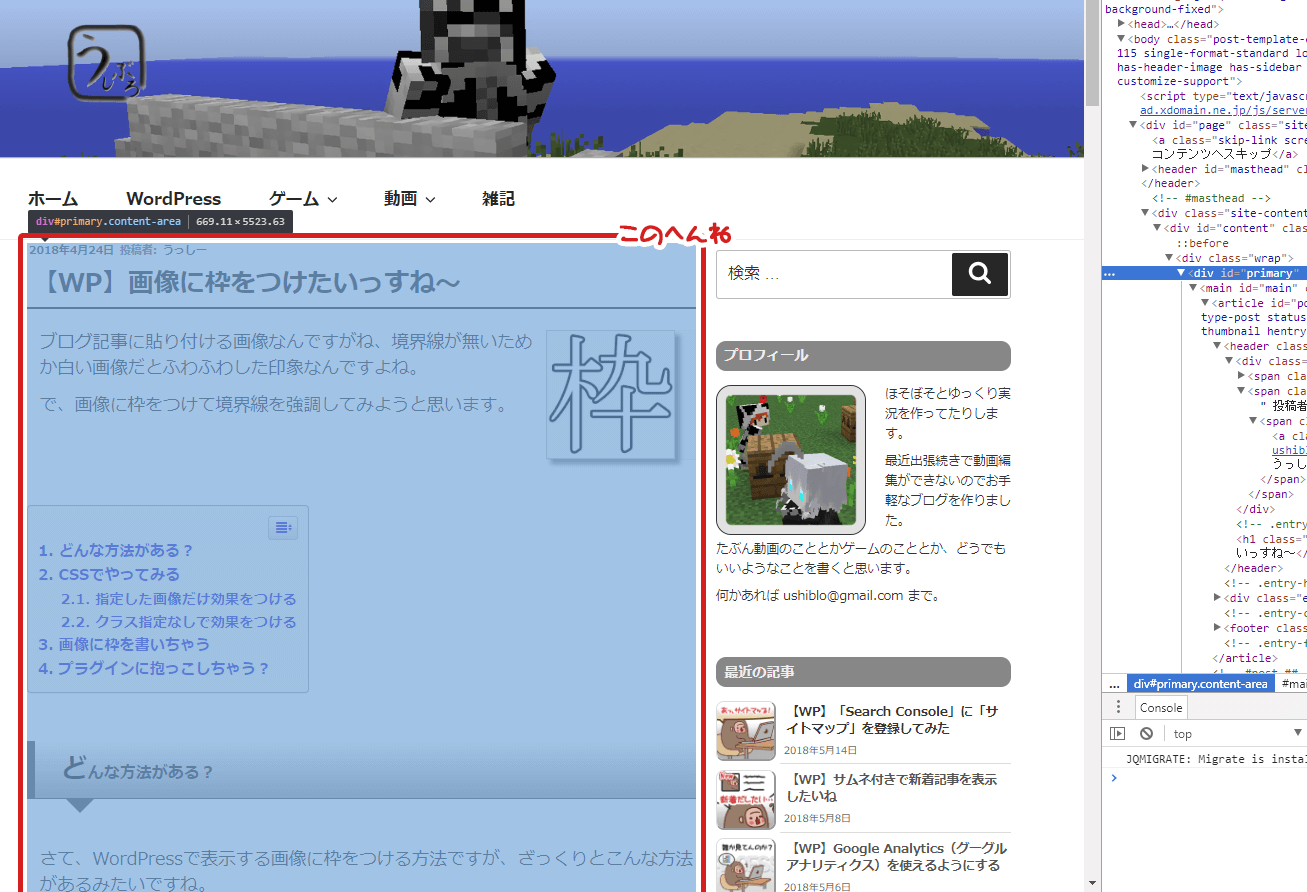Expand the div class="e node

coord(1217,598)
